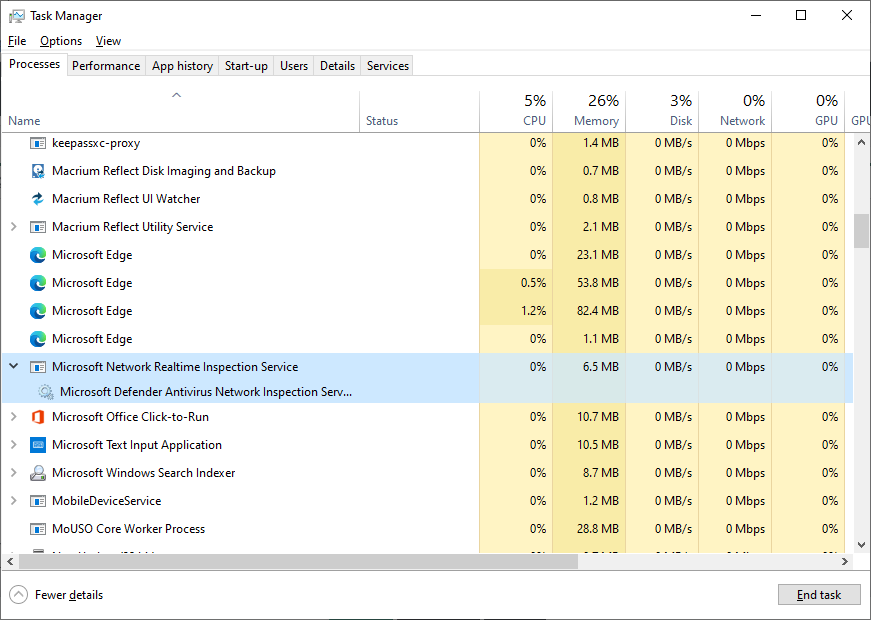
Task: Expand the Macrium Reflect Utility Service row
Action: pyautogui.click(x=13, y=227)
